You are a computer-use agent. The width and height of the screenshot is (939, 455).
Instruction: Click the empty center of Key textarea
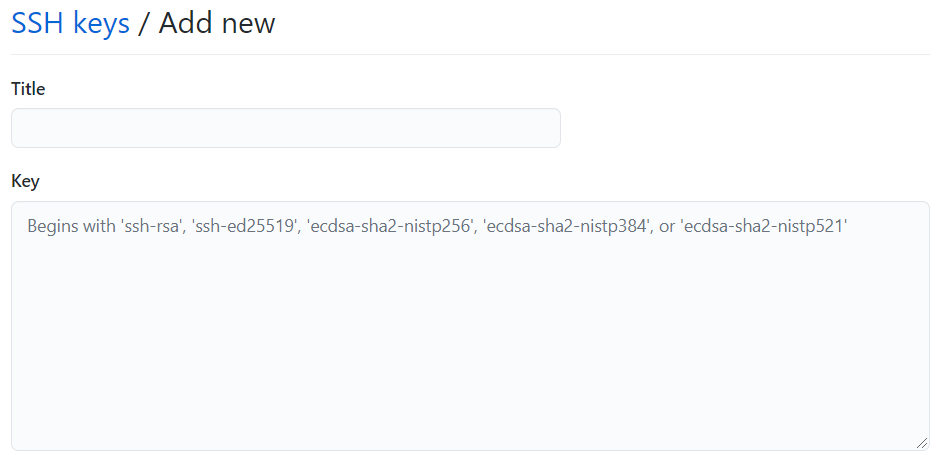(470, 335)
